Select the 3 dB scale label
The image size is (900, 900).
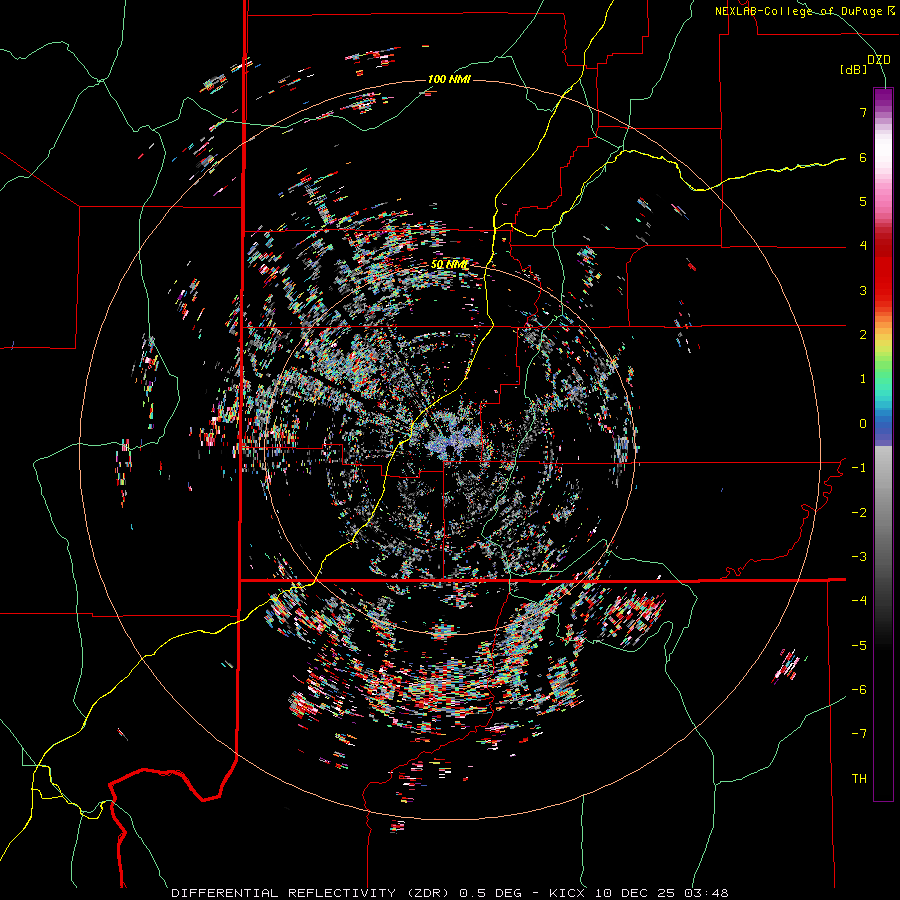(863, 290)
